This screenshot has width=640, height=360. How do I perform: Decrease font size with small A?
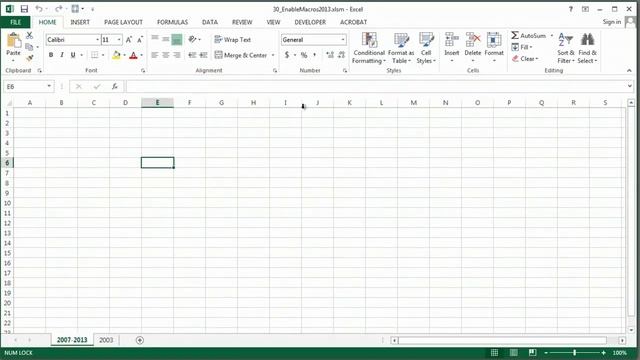coord(140,40)
